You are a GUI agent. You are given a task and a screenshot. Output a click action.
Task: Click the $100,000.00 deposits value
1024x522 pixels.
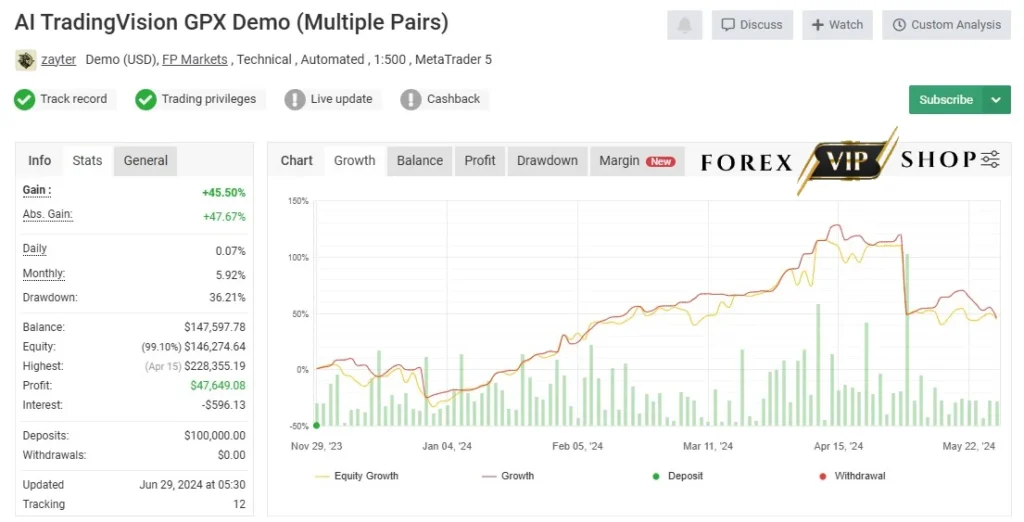click(215, 435)
